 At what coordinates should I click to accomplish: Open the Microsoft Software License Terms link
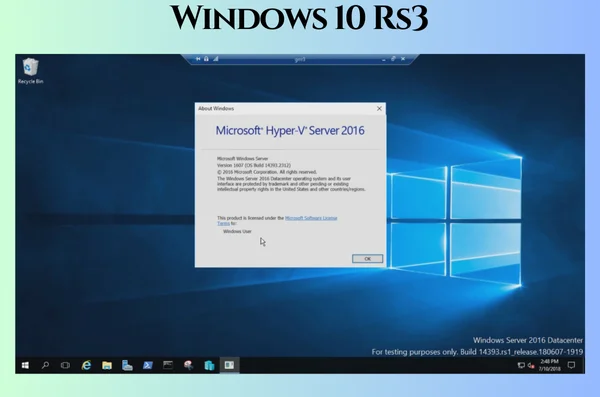311,218
